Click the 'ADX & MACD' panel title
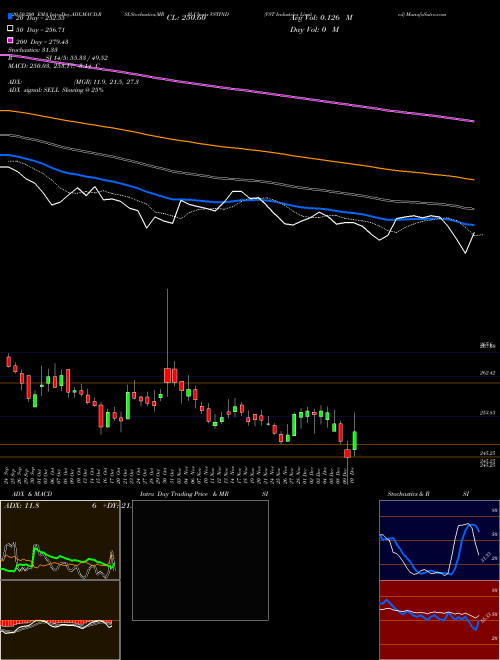 coord(32,494)
